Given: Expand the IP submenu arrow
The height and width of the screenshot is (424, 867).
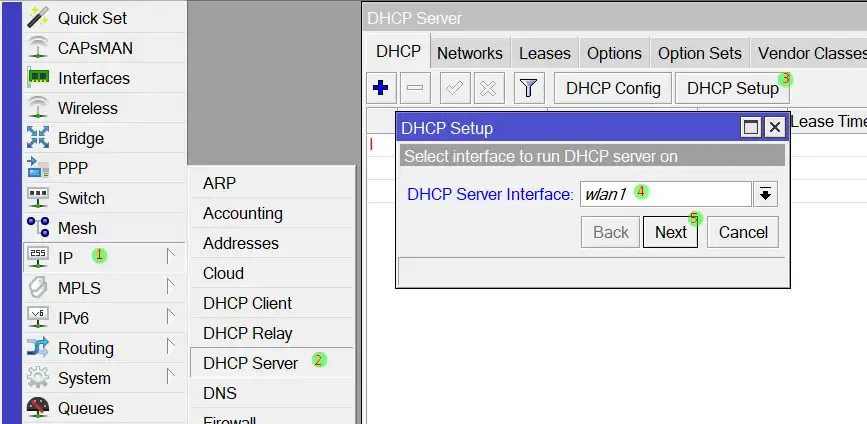Looking at the screenshot, I should click(x=171, y=257).
